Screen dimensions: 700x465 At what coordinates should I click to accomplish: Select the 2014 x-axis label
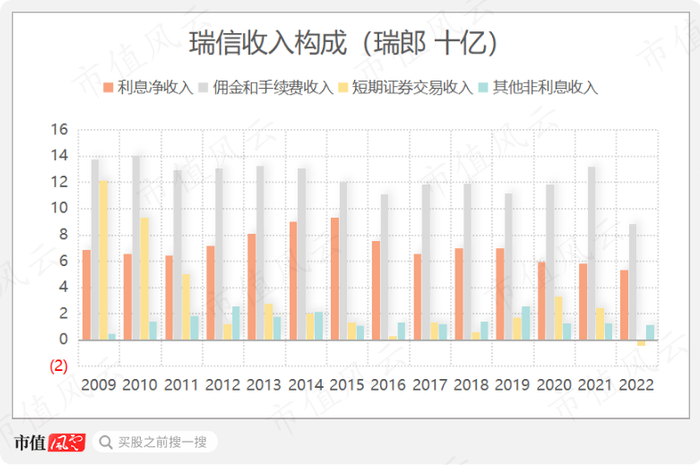(x=305, y=385)
